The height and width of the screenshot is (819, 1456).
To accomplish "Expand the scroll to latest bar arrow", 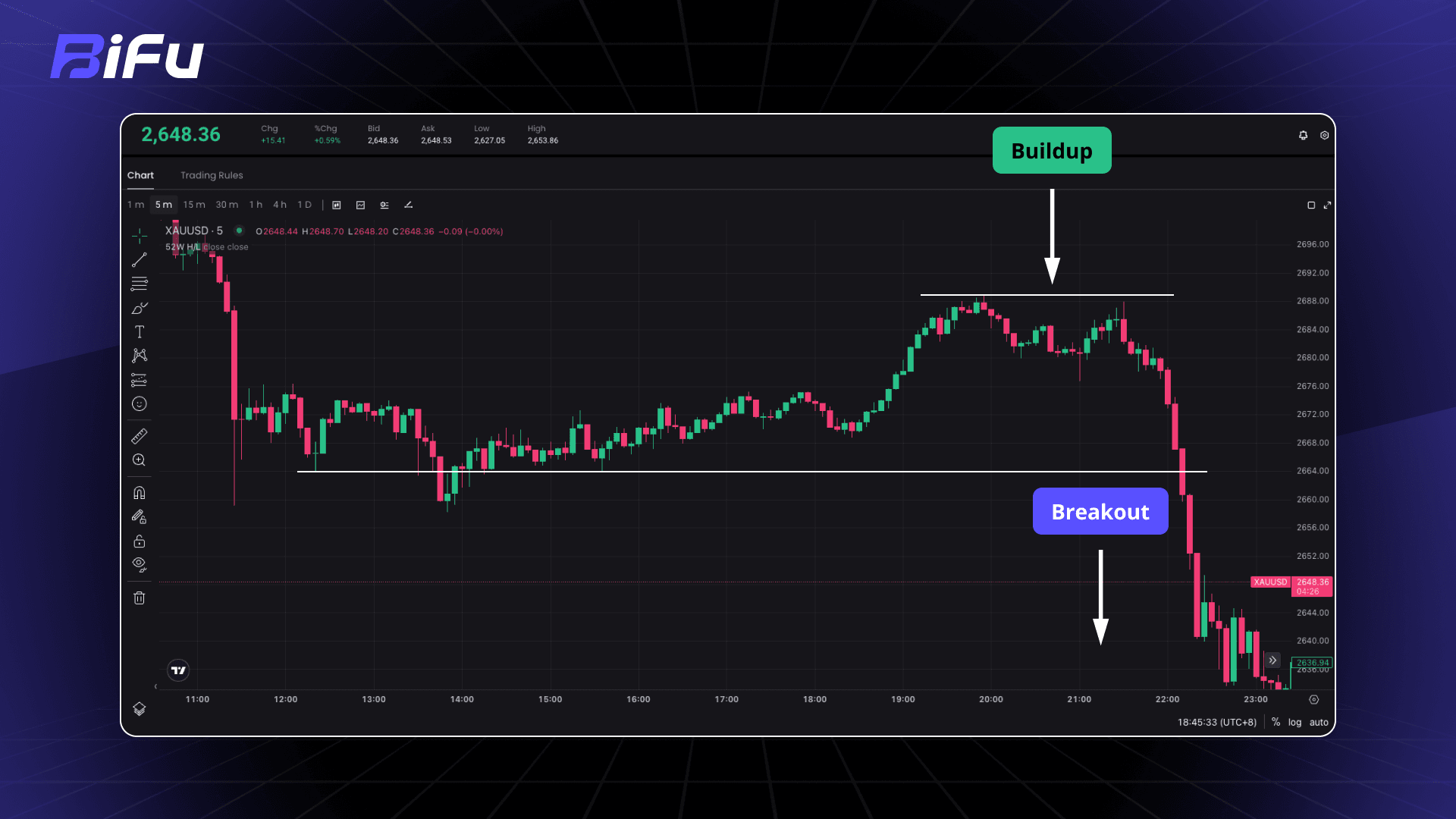I will pos(1272,661).
